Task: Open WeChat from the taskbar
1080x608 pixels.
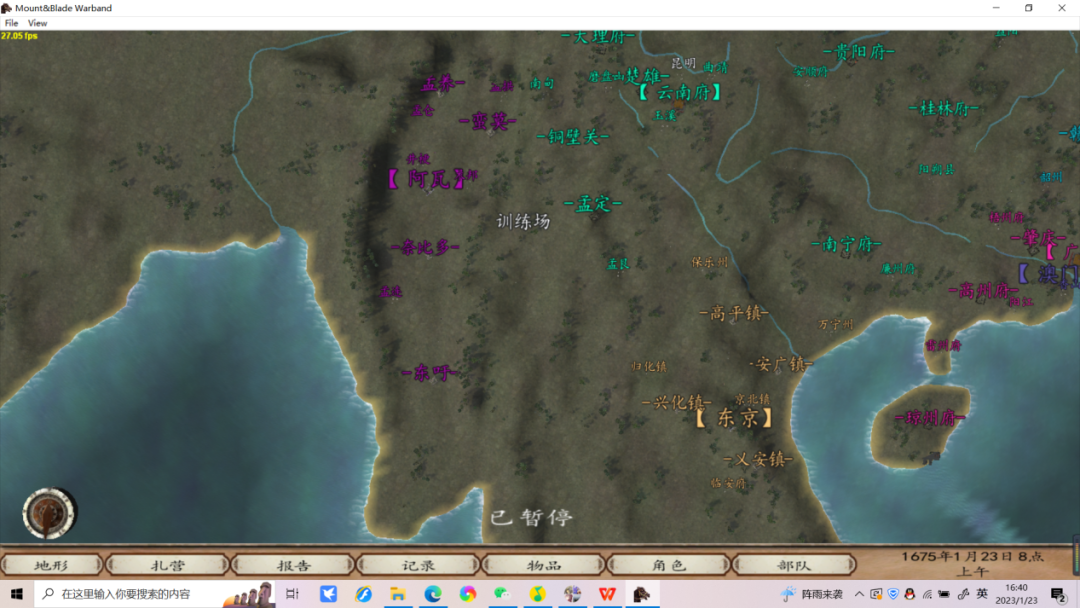Action: click(502, 594)
